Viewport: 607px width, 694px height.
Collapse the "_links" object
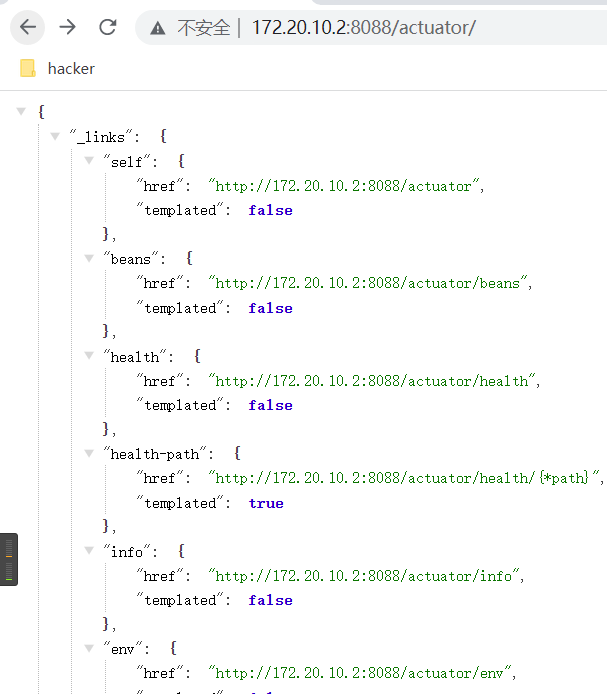(x=55, y=136)
